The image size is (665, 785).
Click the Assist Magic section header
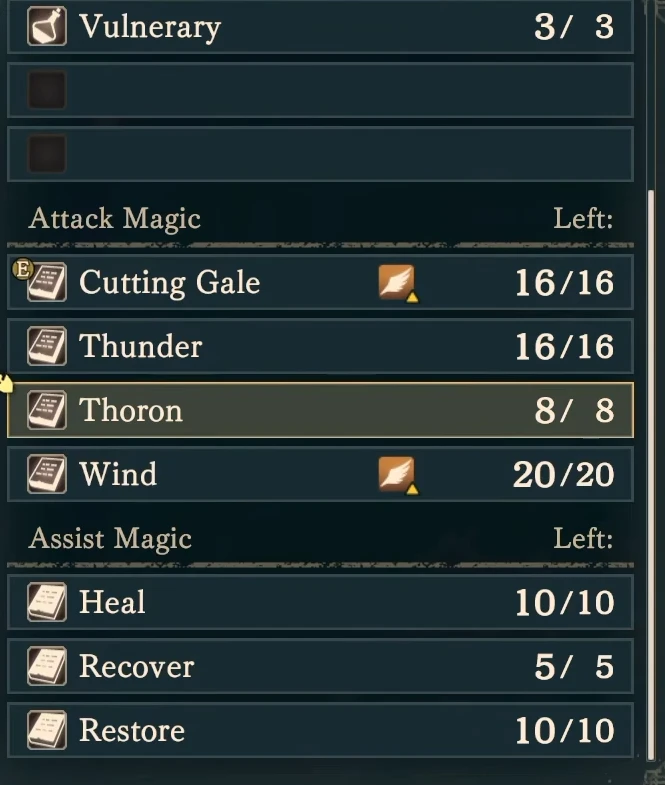pyautogui.click(x=110, y=539)
